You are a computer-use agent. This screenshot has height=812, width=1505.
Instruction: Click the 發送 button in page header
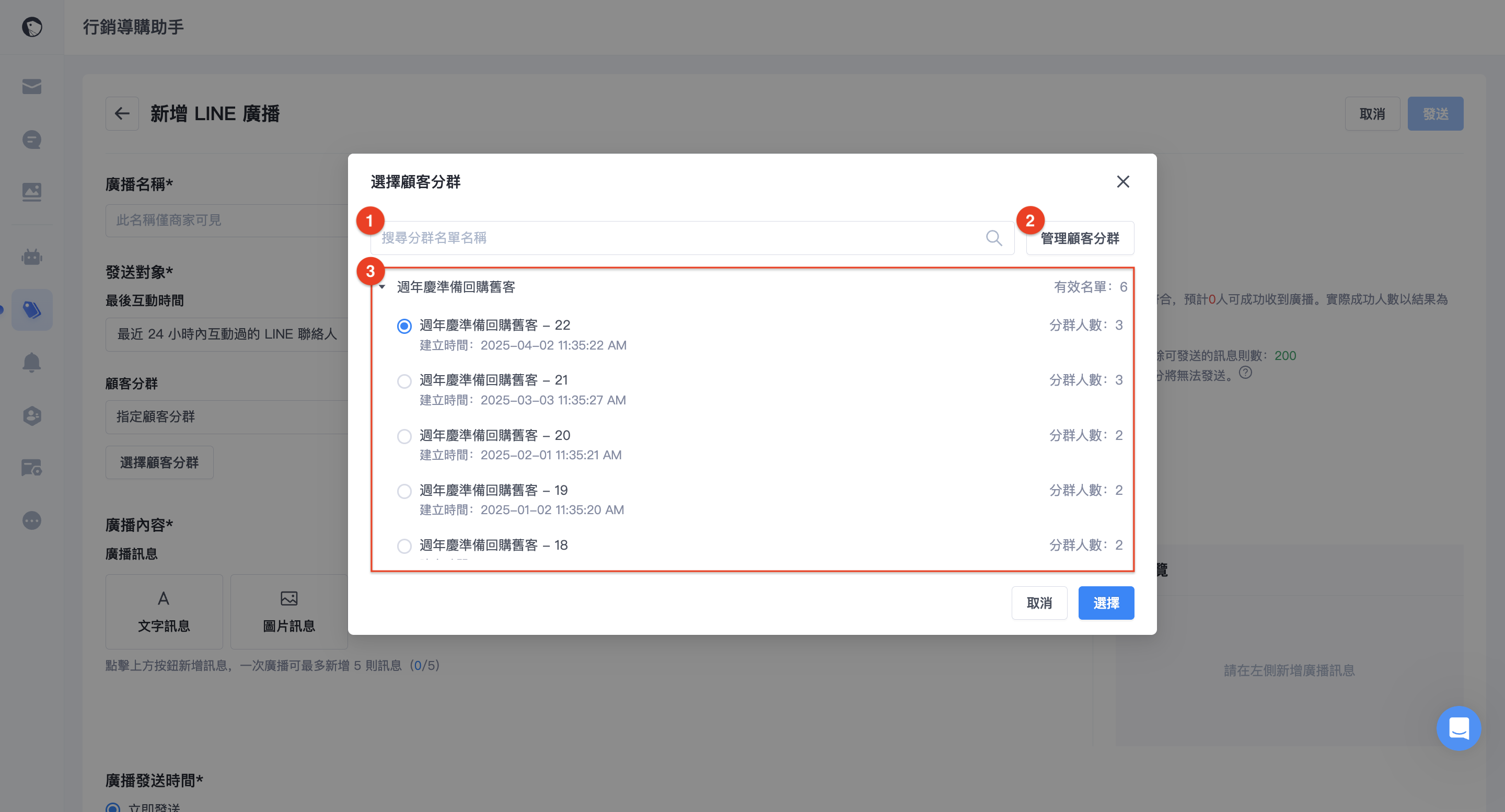pos(1435,113)
